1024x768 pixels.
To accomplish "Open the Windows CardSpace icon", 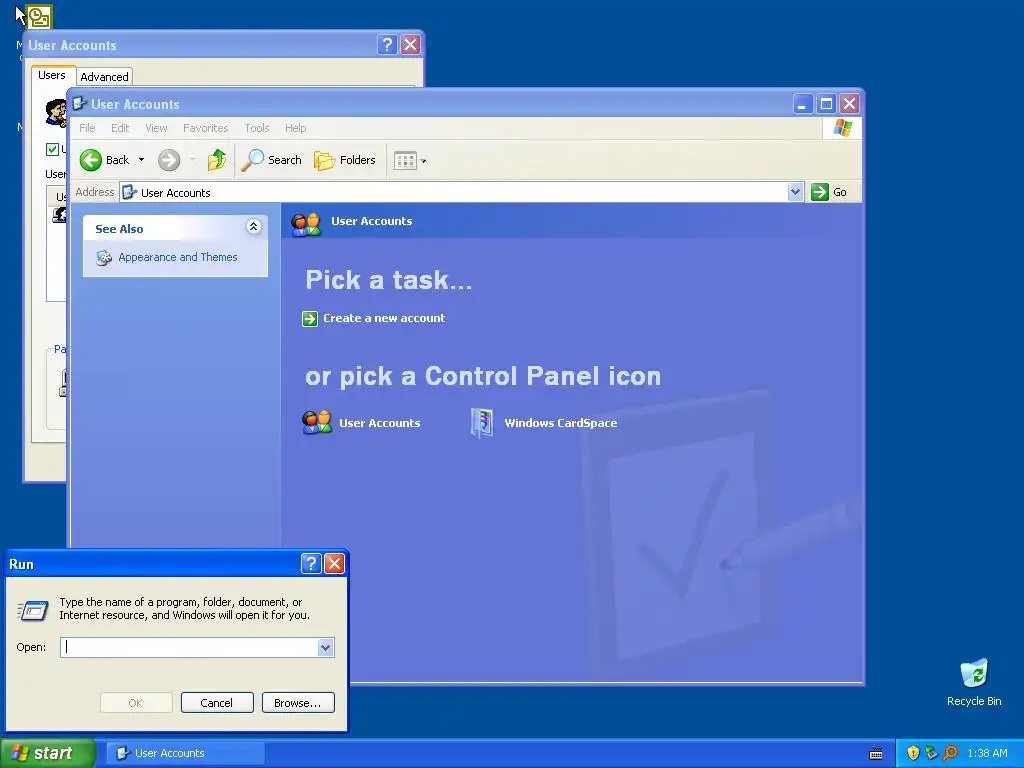I will click(482, 423).
